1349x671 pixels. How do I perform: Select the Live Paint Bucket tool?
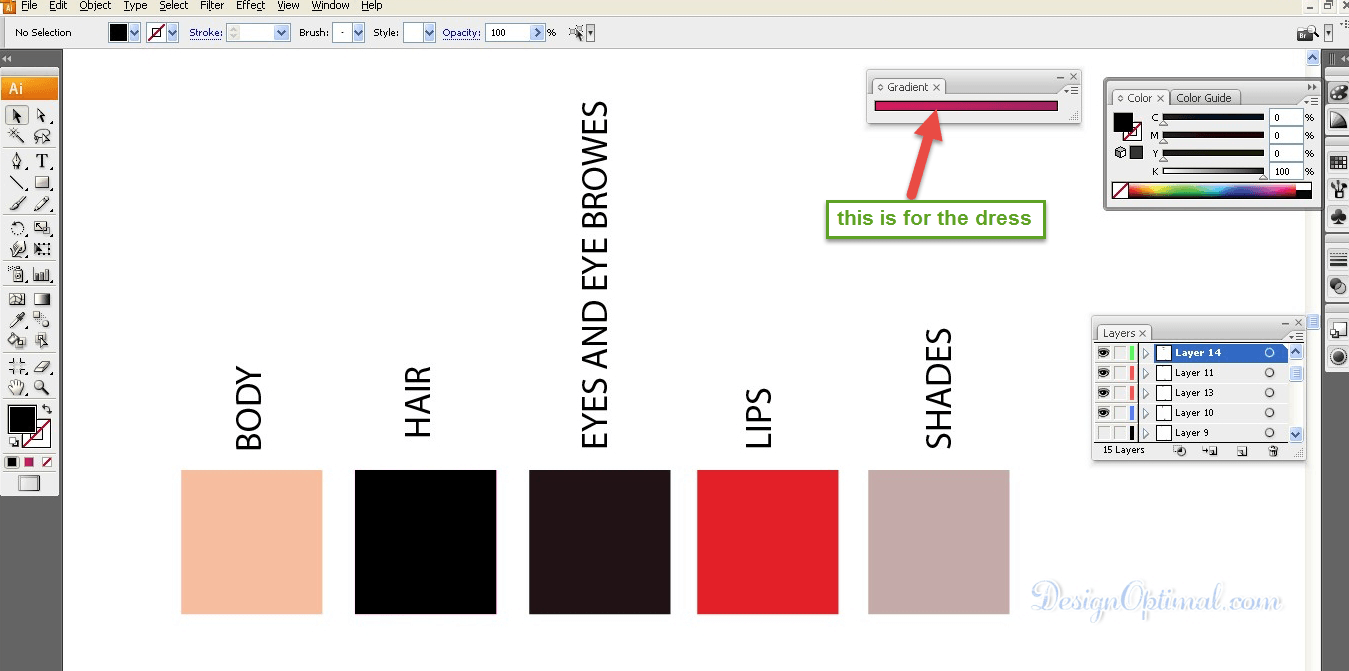(17, 341)
